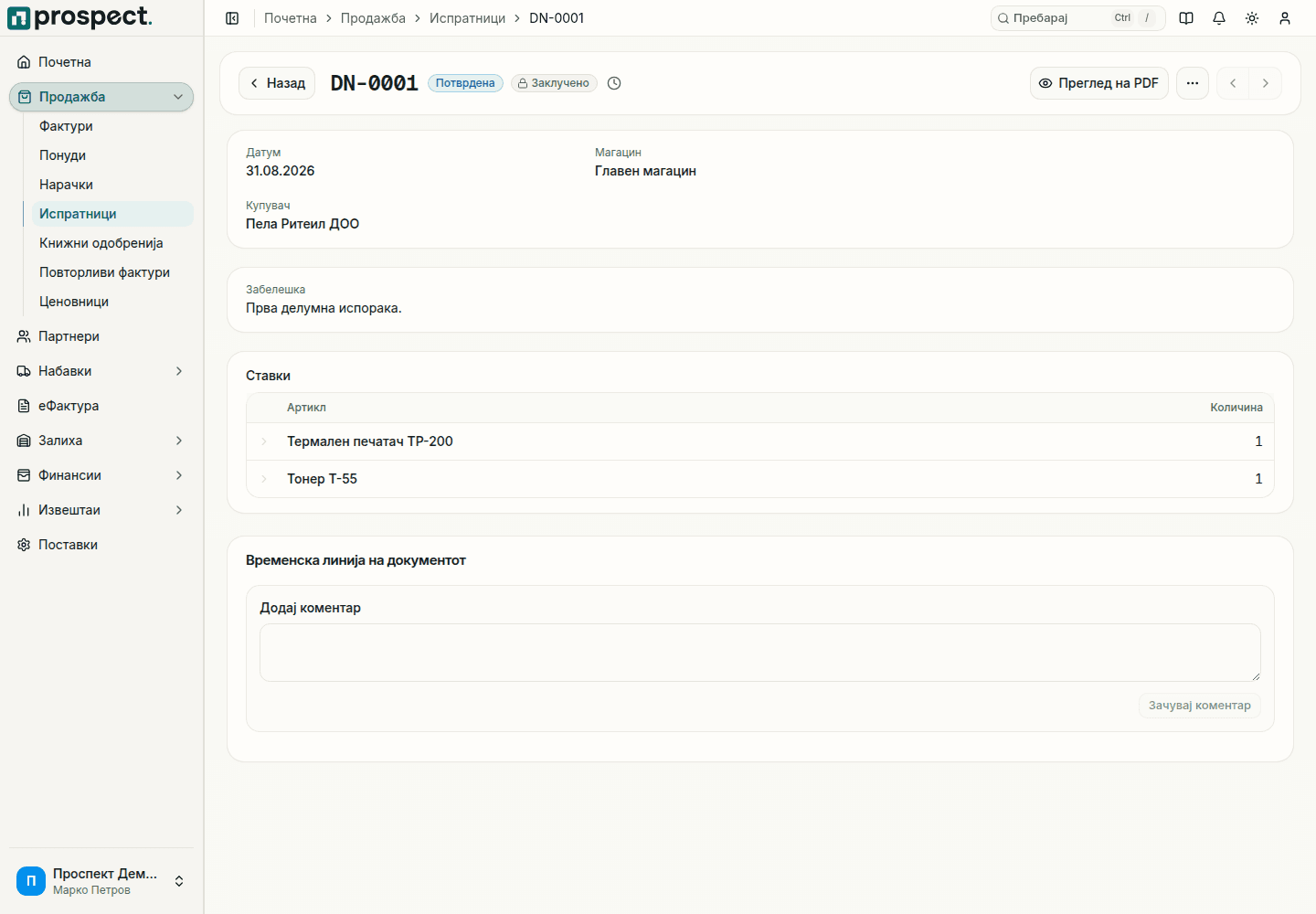The height and width of the screenshot is (914, 1316).
Task: Expand the Термален печатач TP-200 row
Action: click(264, 441)
